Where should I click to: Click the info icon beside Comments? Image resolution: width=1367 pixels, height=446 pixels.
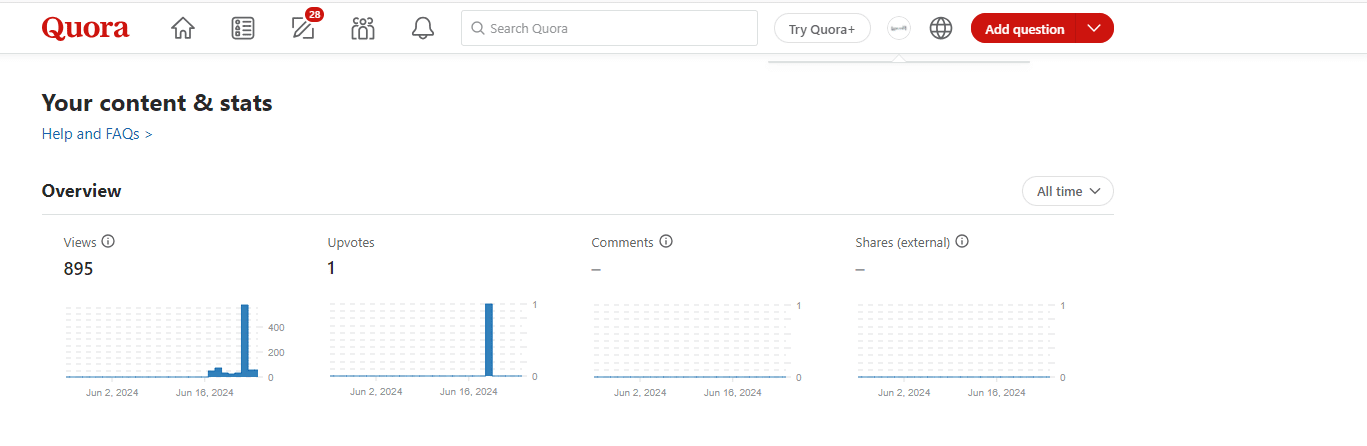[666, 242]
